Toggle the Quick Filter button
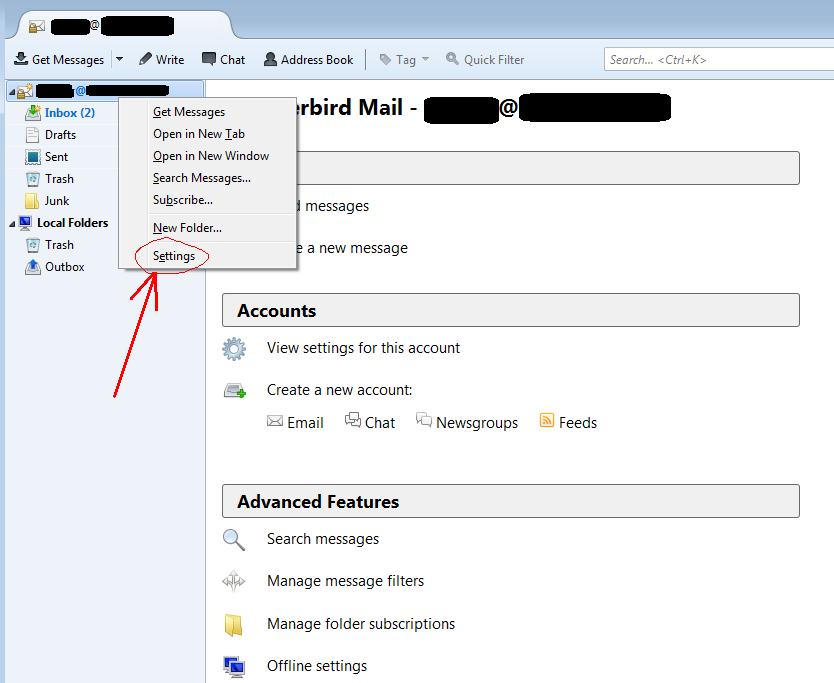Image resolution: width=834 pixels, height=683 pixels. (485, 60)
